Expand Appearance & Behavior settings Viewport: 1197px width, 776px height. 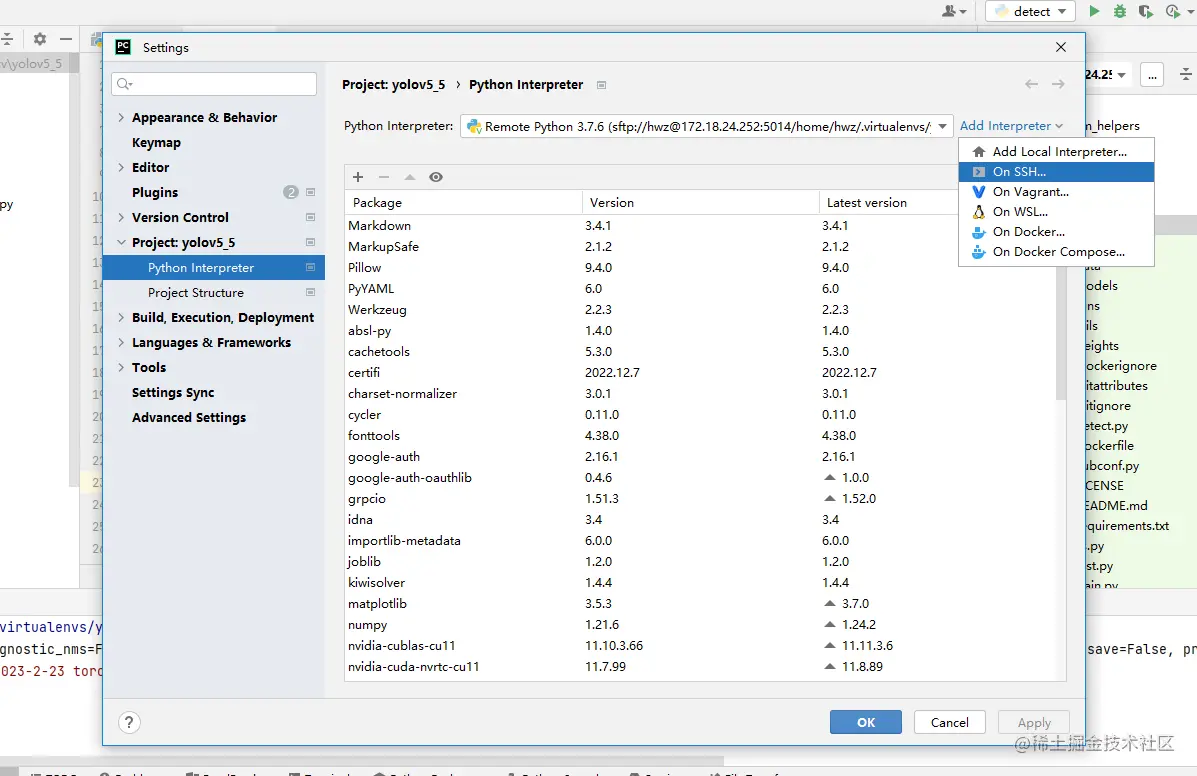pyautogui.click(x=121, y=118)
